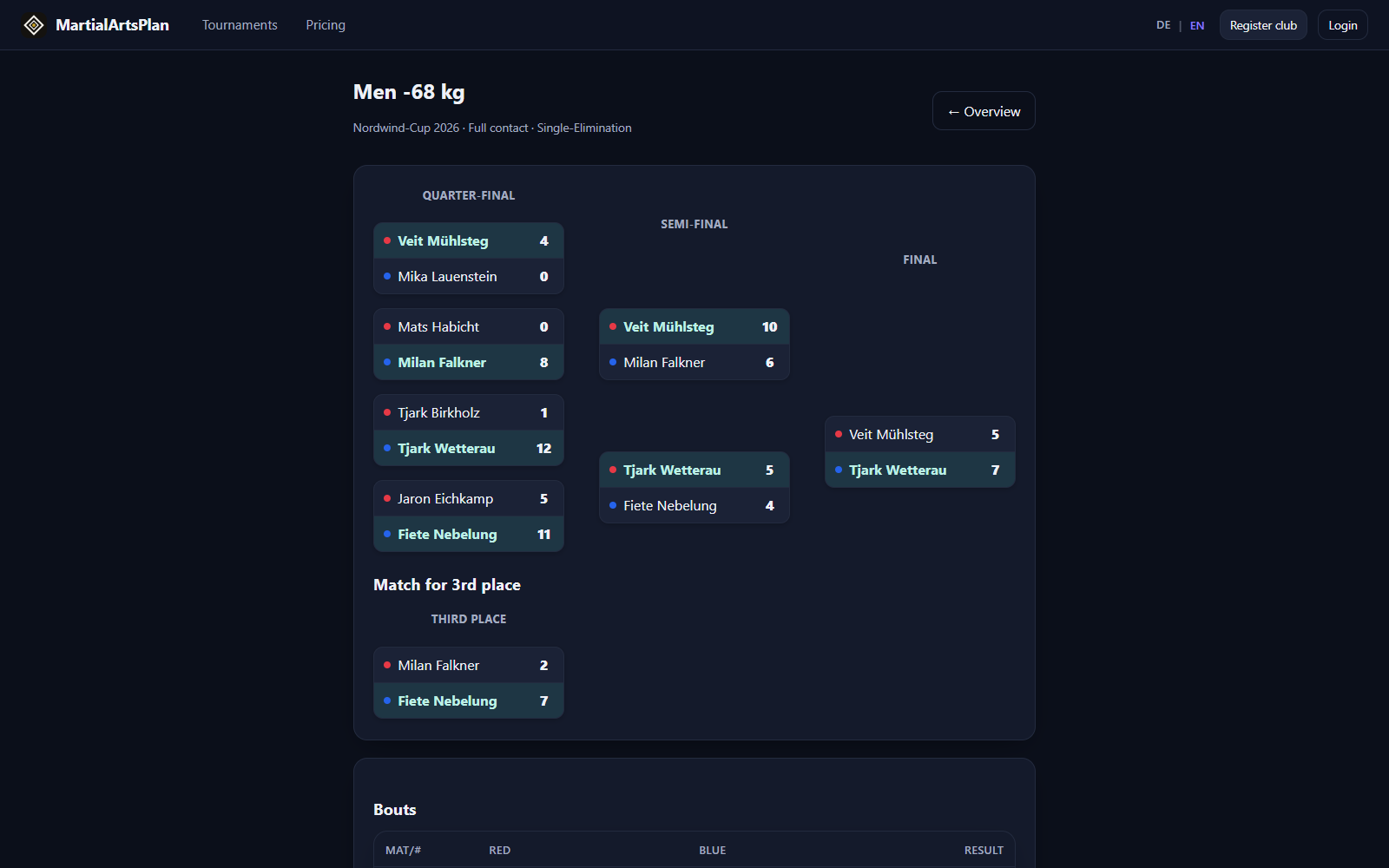Click the QUARTER-FINAL column heading

click(x=469, y=195)
